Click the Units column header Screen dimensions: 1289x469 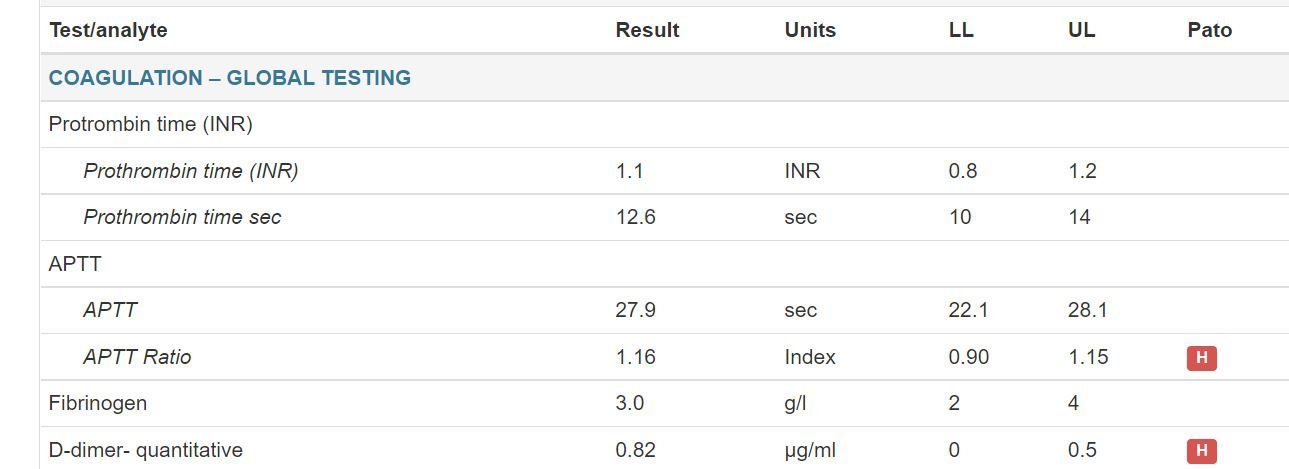[810, 30]
